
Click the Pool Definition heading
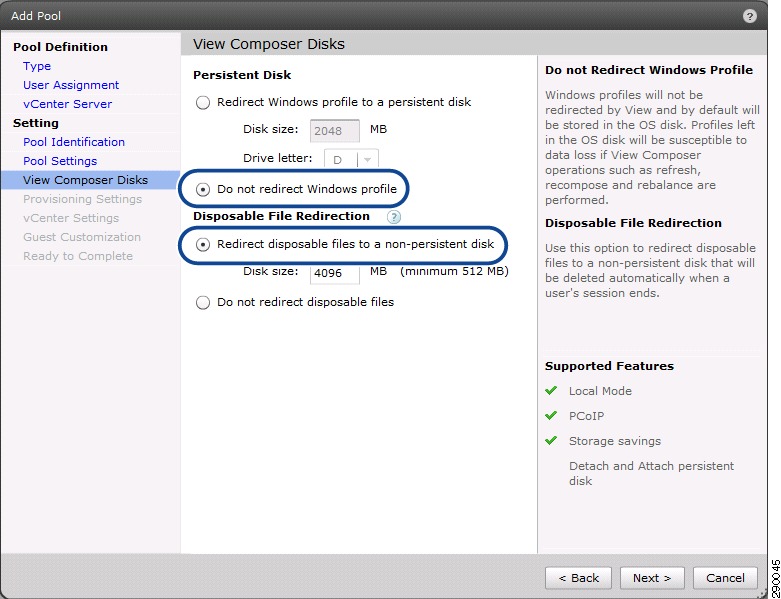60,47
